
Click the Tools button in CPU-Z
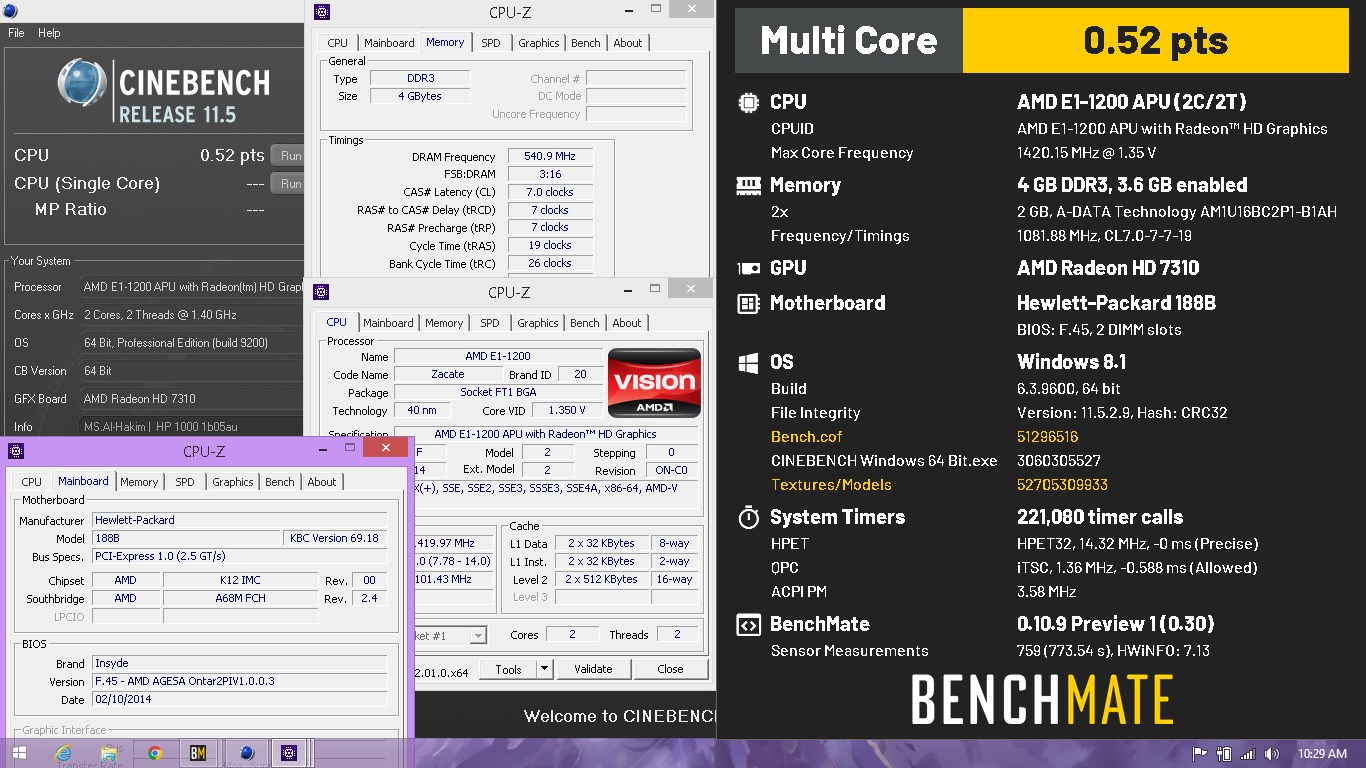point(508,669)
